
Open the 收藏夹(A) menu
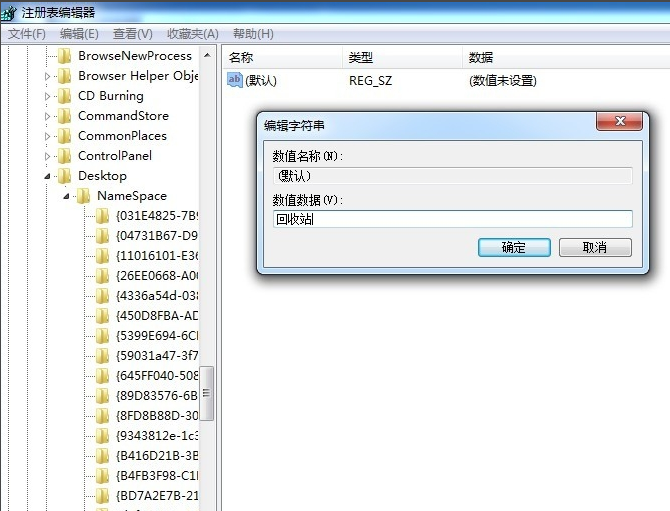click(193, 34)
